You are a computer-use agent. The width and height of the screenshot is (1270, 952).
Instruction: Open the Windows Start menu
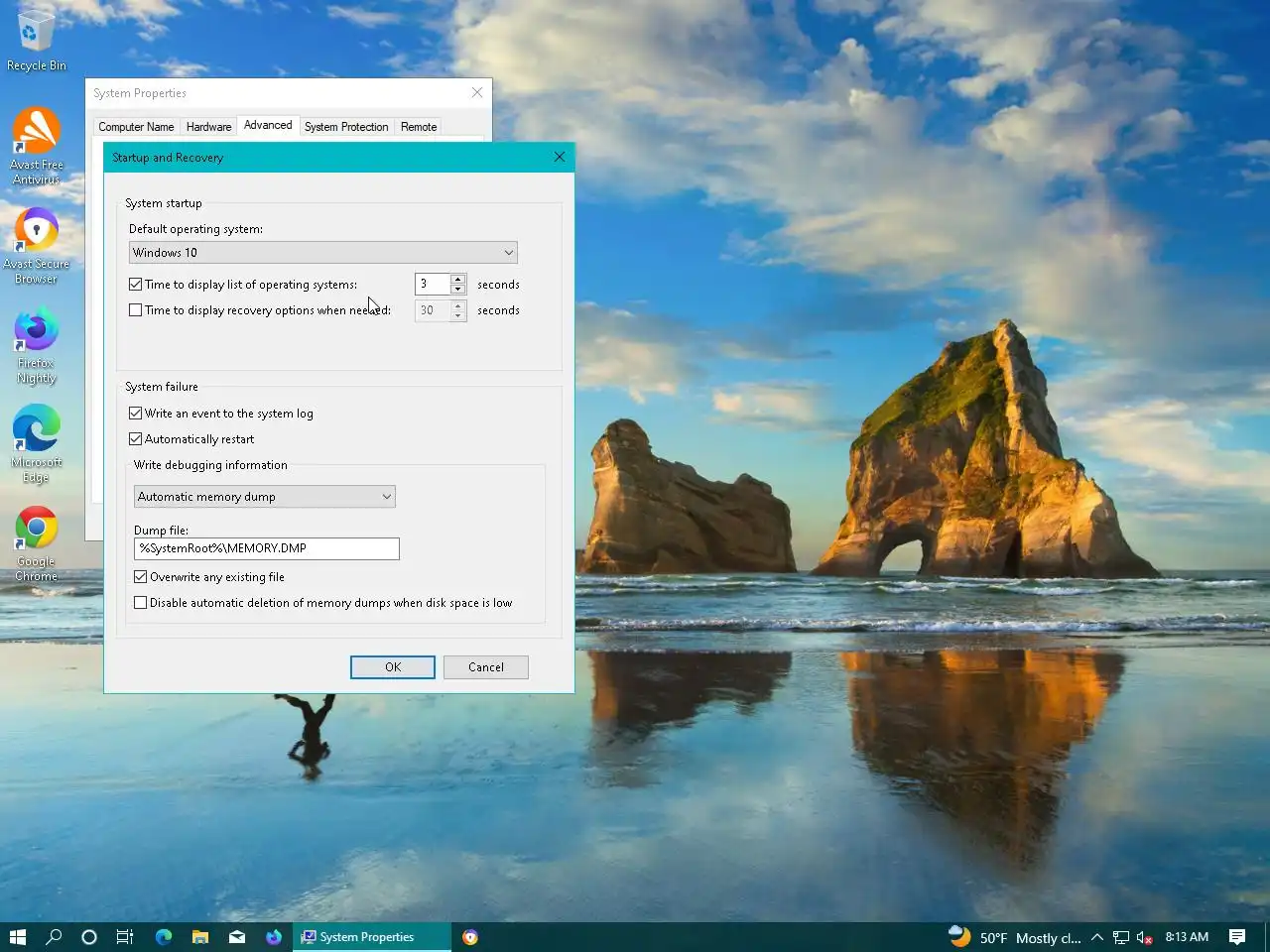coord(17,937)
